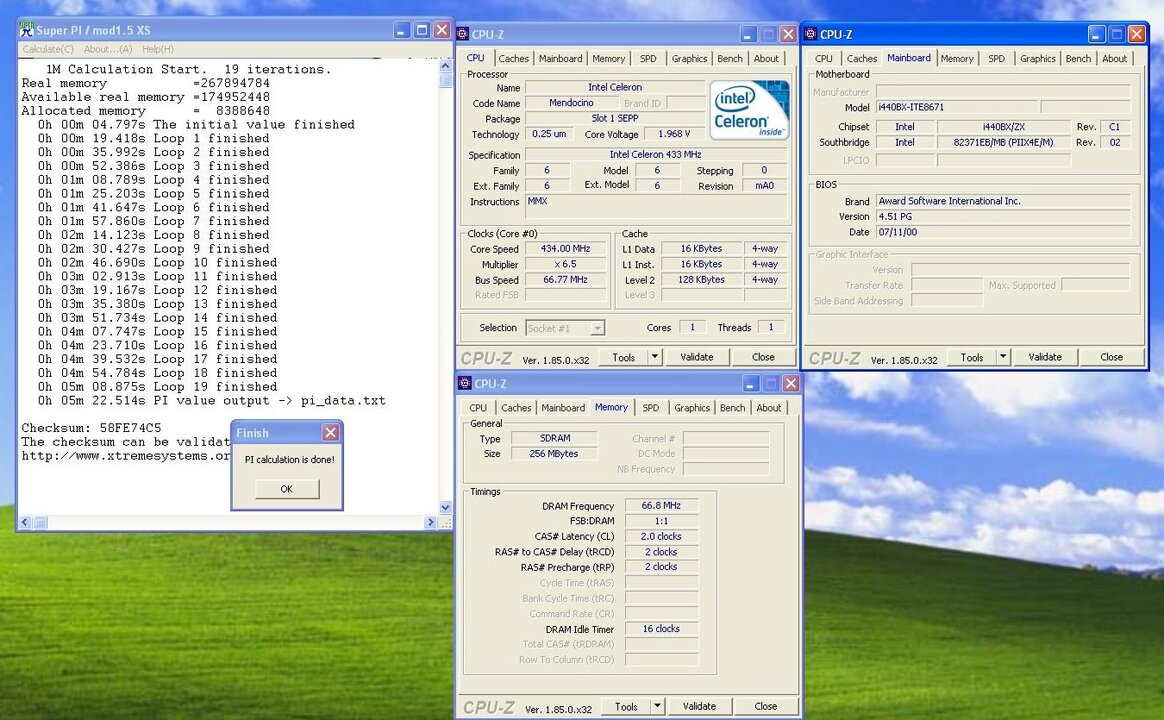Viewport: 1164px width, 720px height.
Task: Click Tools button in the CPU window
Action: tap(624, 357)
